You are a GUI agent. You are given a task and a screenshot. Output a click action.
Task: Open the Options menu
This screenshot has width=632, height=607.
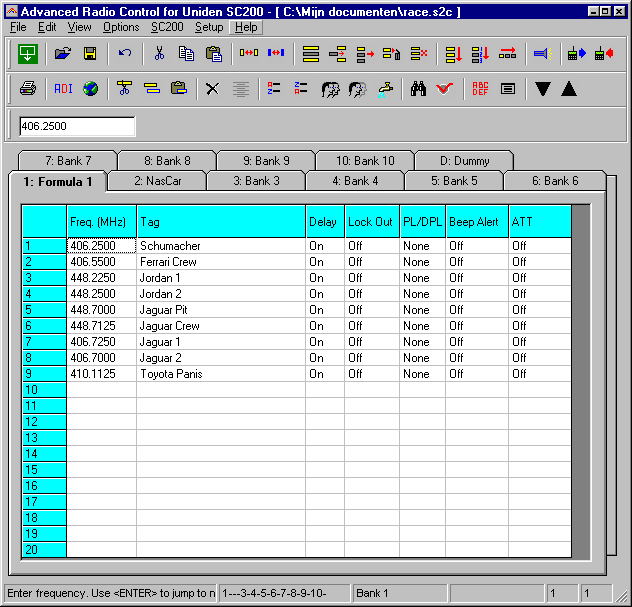(x=121, y=27)
